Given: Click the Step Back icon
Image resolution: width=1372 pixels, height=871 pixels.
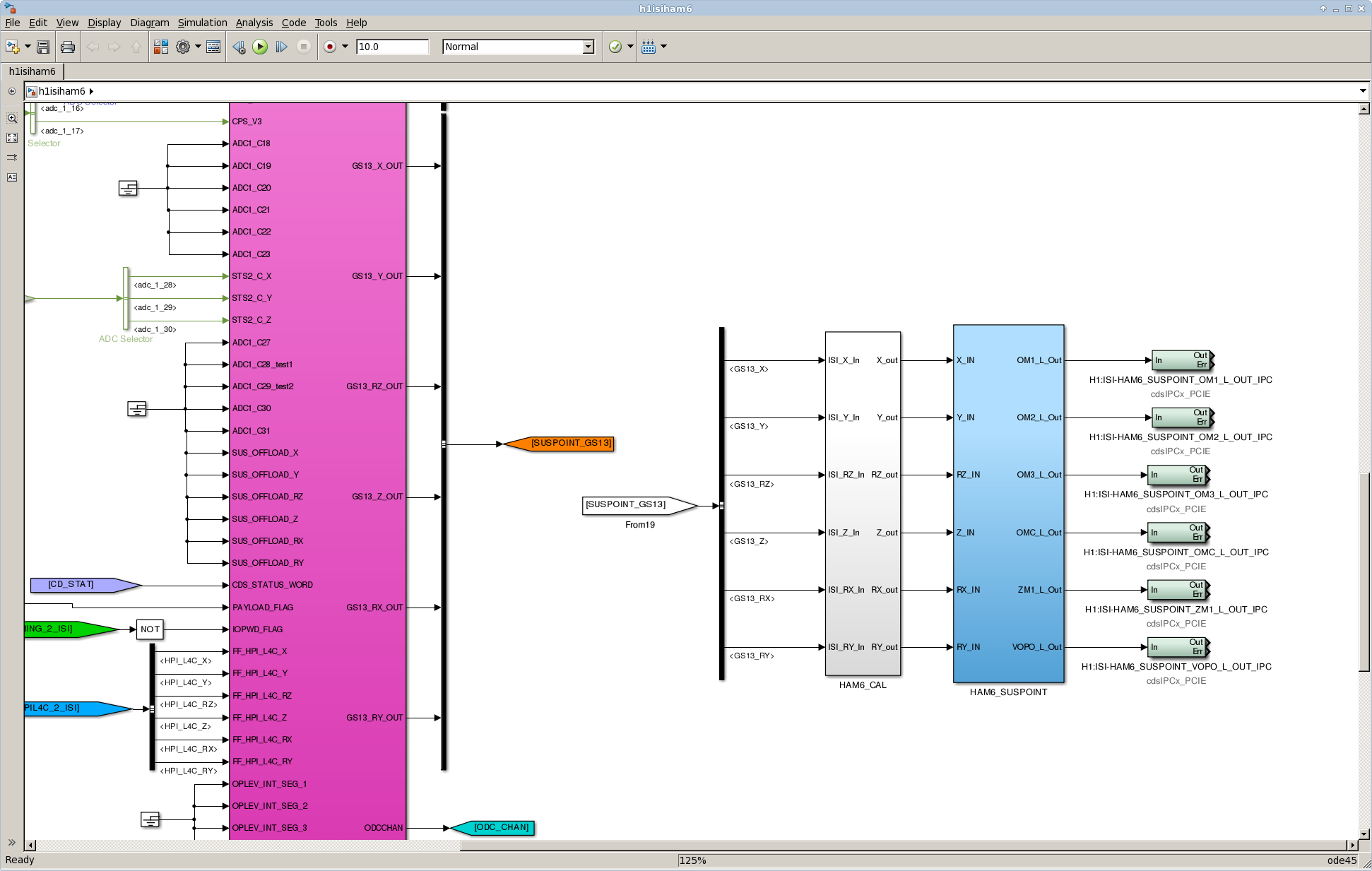Looking at the screenshot, I should point(239,47).
